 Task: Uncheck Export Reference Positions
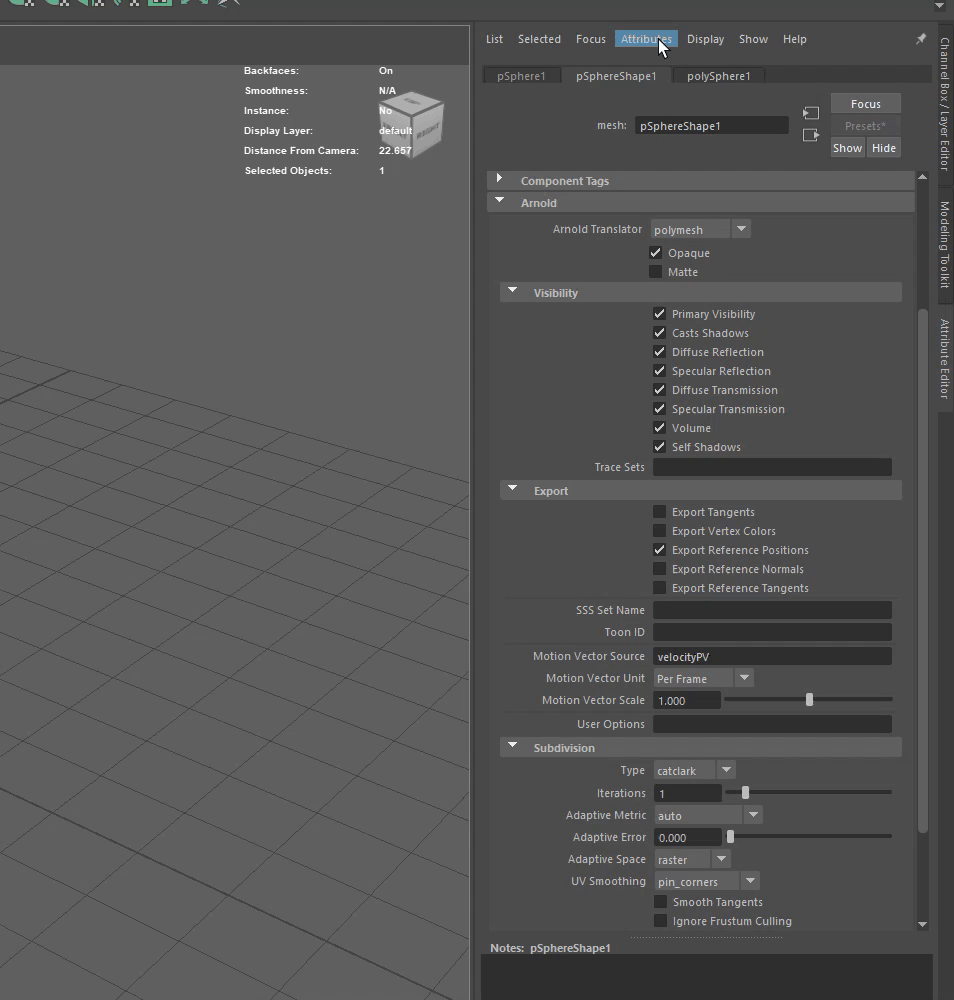pos(659,550)
